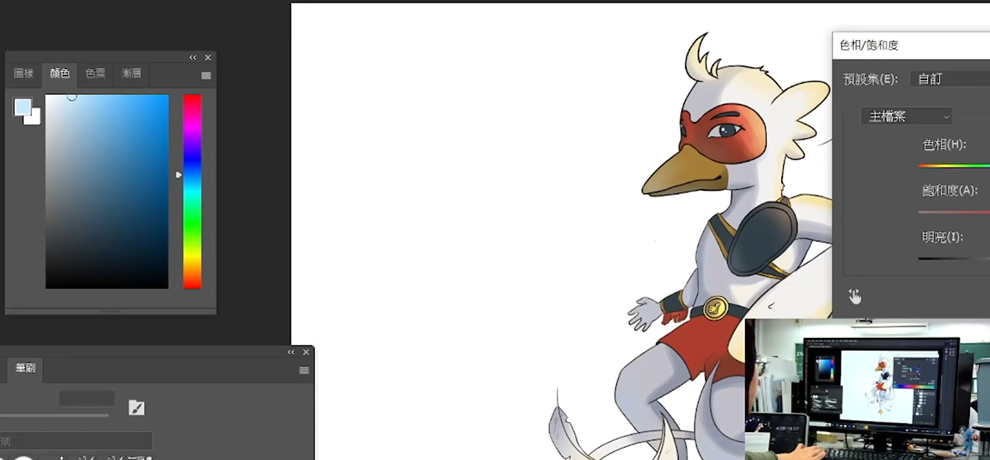Click the webcam video thumbnail overlay
The image size is (990, 460).
(868, 389)
